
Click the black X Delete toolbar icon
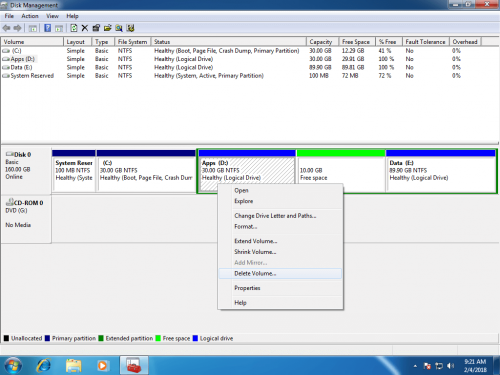85,28
